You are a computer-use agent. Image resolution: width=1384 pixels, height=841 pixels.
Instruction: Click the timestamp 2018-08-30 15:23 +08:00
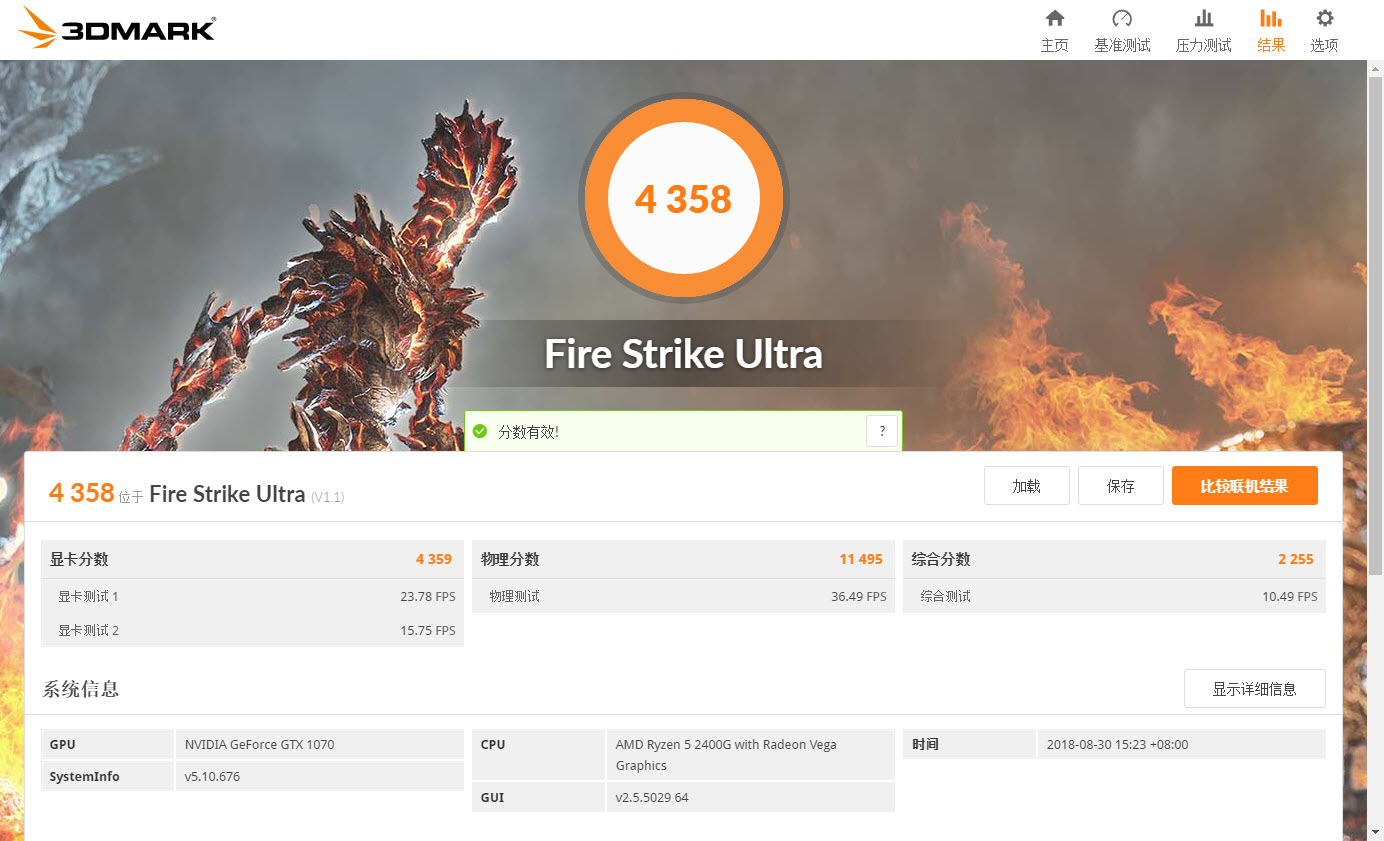click(1182, 744)
